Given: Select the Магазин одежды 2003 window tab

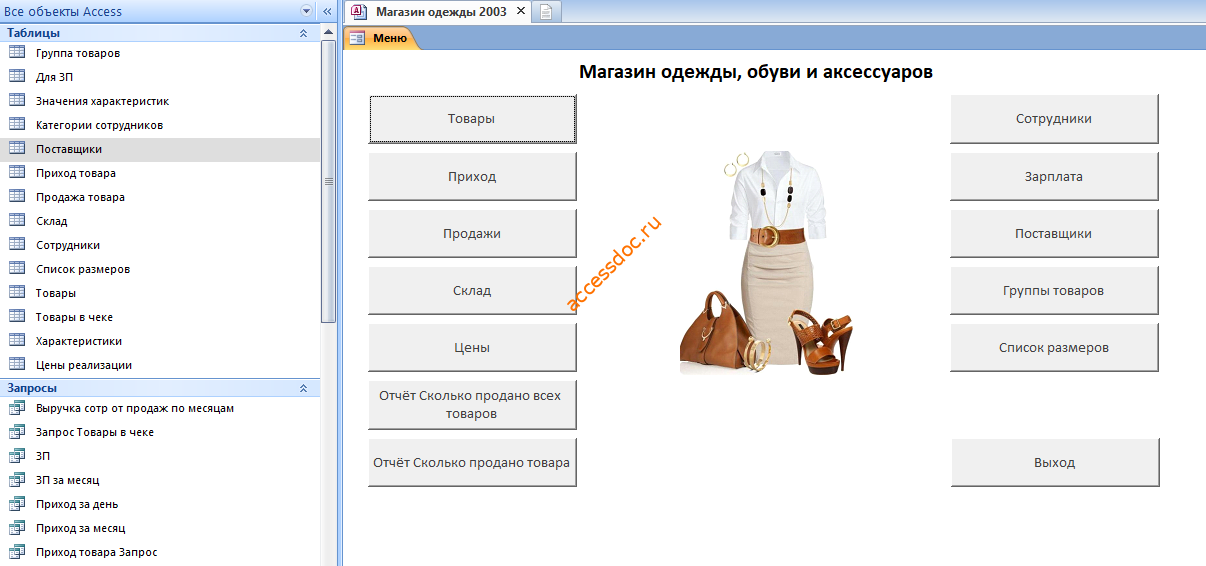Looking at the screenshot, I should pos(440,12).
